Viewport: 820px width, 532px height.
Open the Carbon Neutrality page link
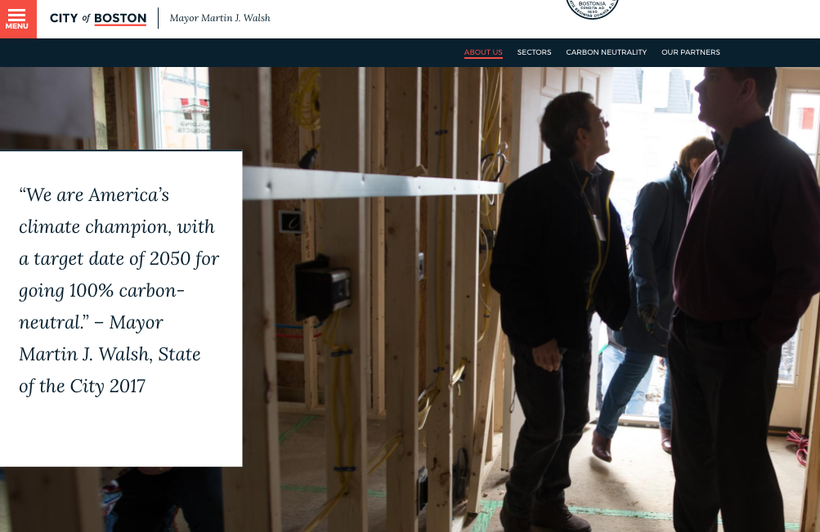(606, 52)
